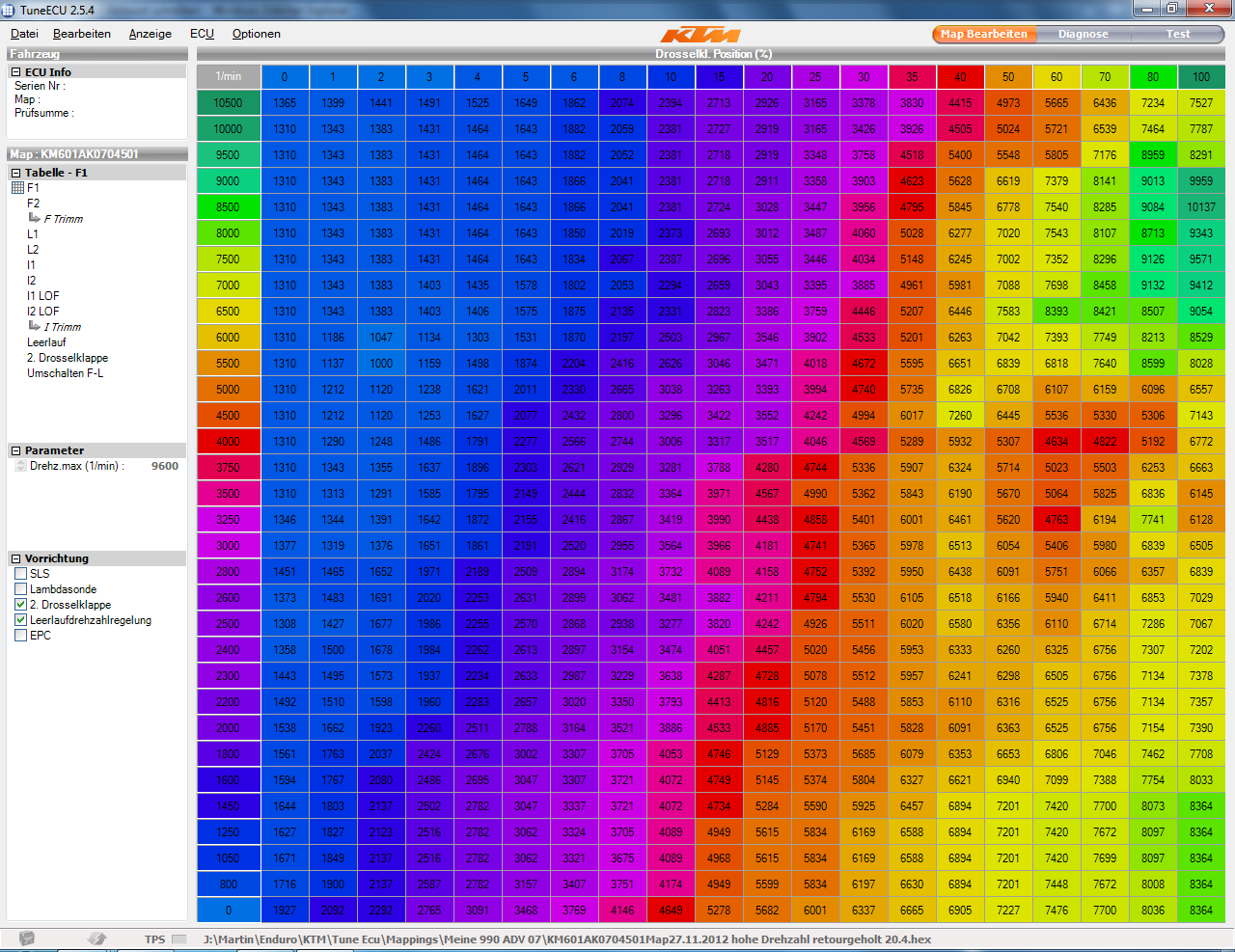Click the arrow icon beside F Trimm
1235x952 pixels.
(x=35, y=218)
